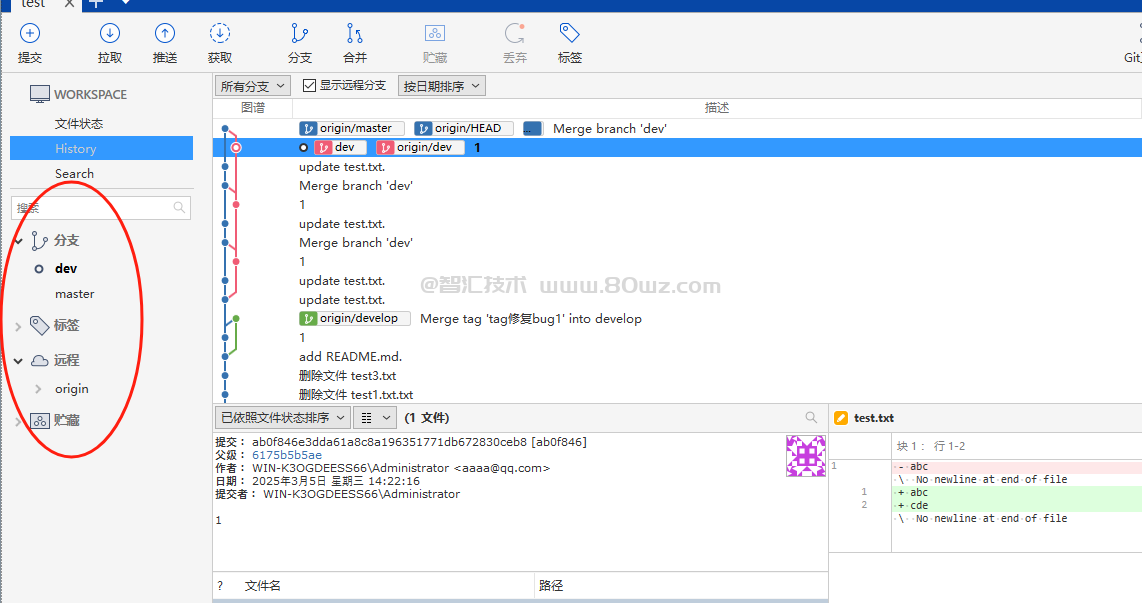Open the 所有分支 dropdown

[253, 86]
